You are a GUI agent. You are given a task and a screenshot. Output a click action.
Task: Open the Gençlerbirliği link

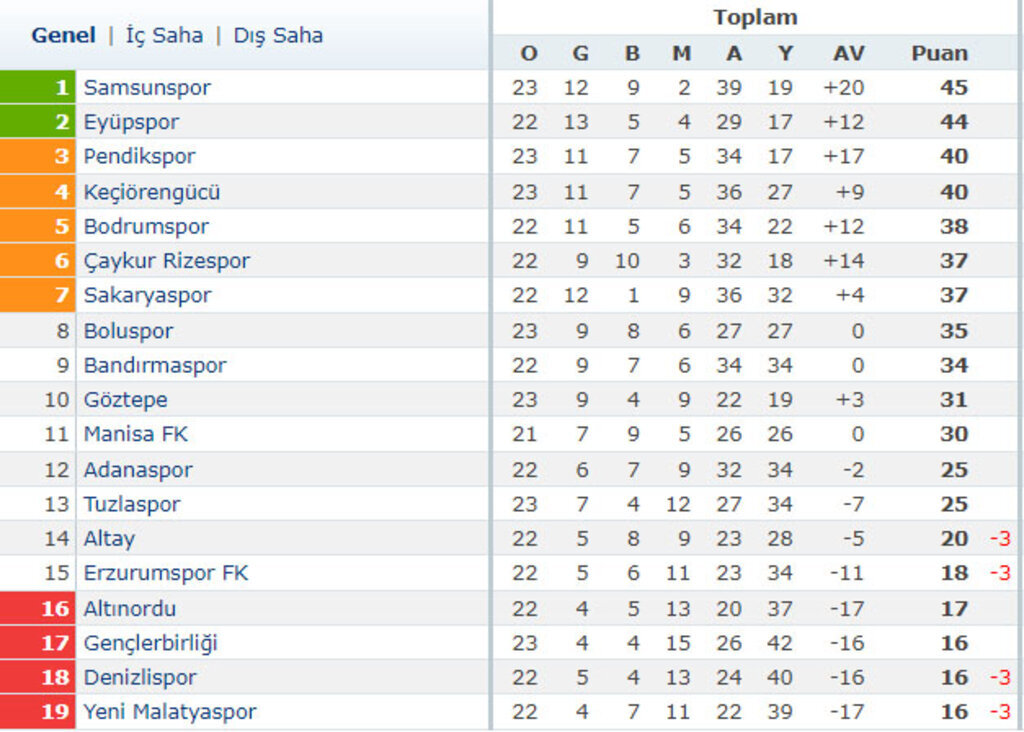[150, 643]
